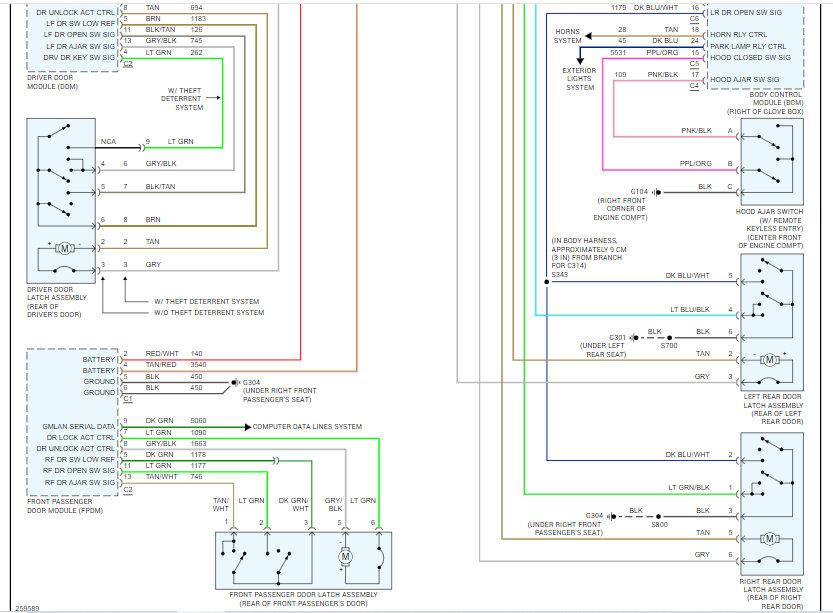
Task: Select RF DR SW LOW REF label
Action: coord(80,459)
